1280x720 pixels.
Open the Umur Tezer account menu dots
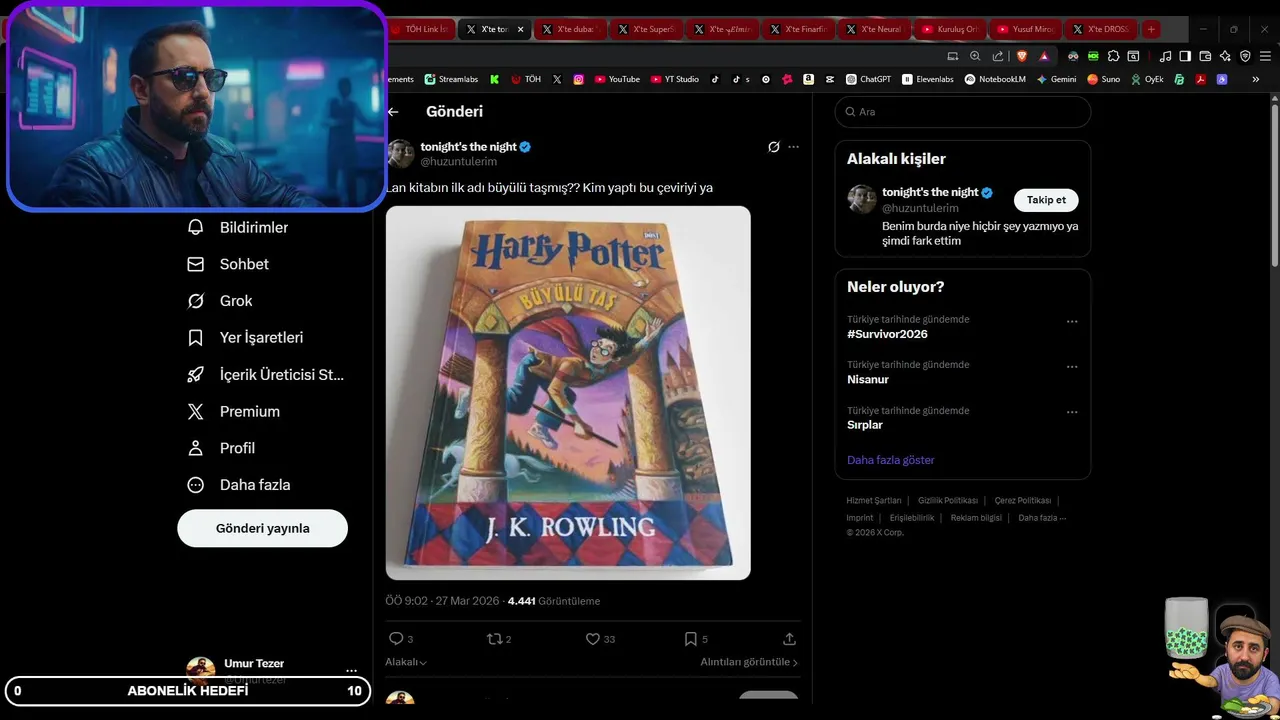[351, 671]
